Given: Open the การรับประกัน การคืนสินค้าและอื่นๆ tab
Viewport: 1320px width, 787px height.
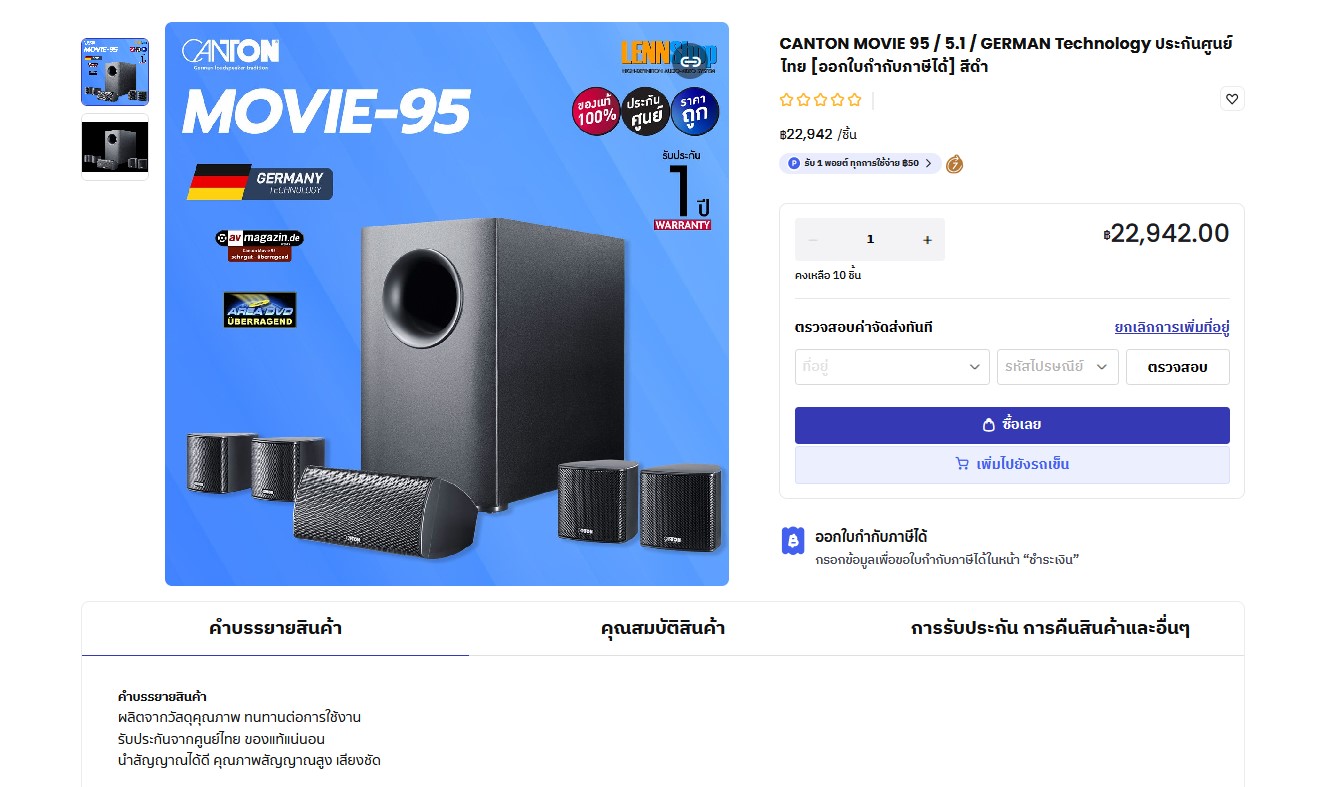Looking at the screenshot, I should pyautogui.click(x=1050, y=629).
